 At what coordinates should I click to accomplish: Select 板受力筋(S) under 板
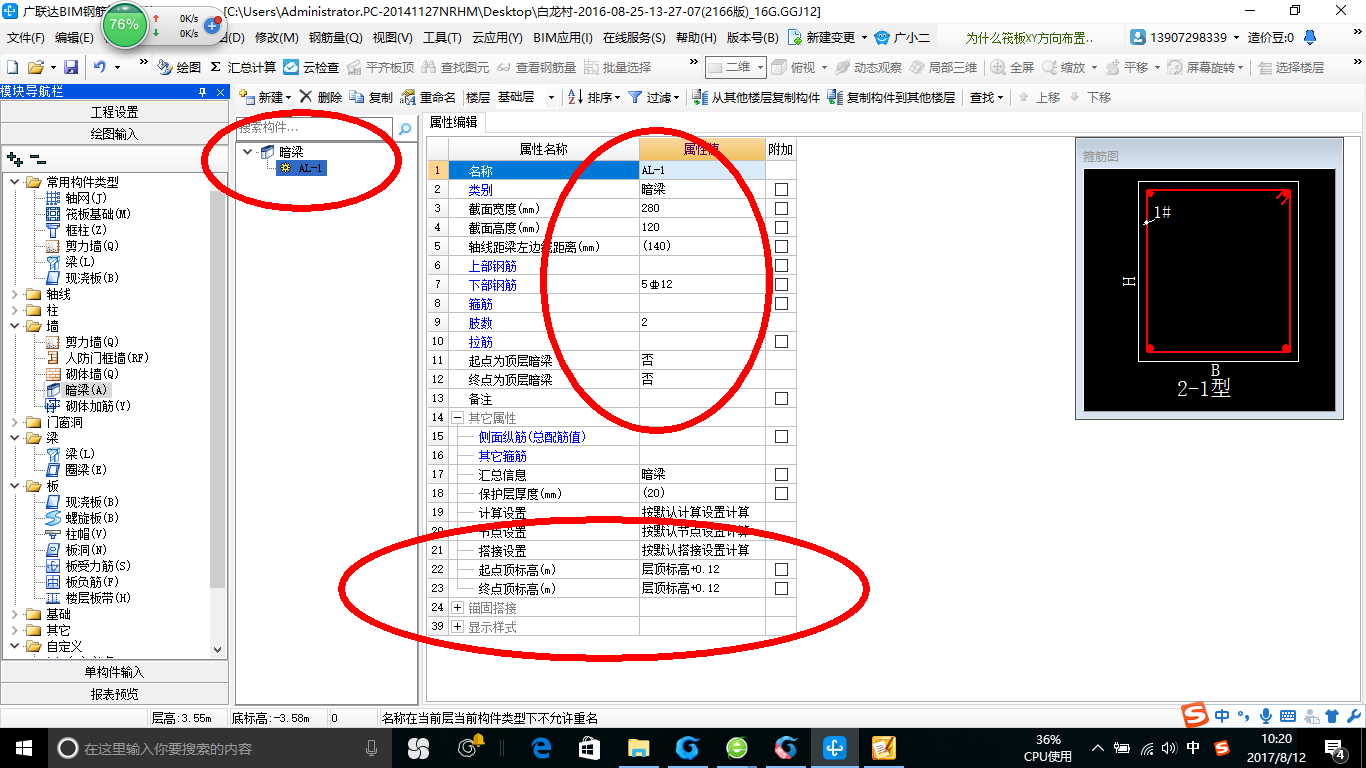point(89,566)
